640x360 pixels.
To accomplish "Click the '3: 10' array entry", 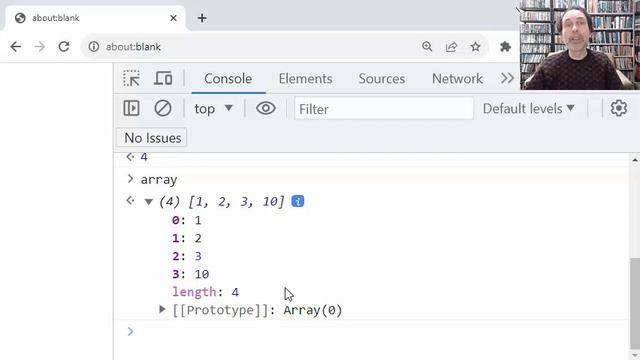I will 190,274.
